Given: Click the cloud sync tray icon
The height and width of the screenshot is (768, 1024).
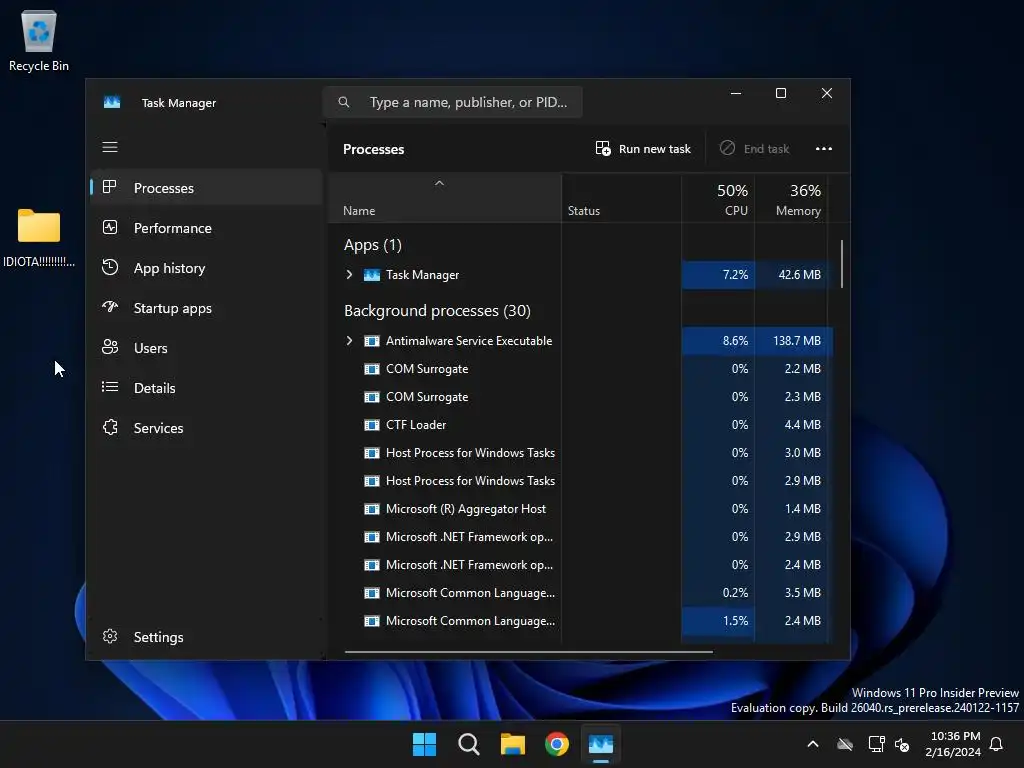Looking at the screenshot, I should 845,744.
